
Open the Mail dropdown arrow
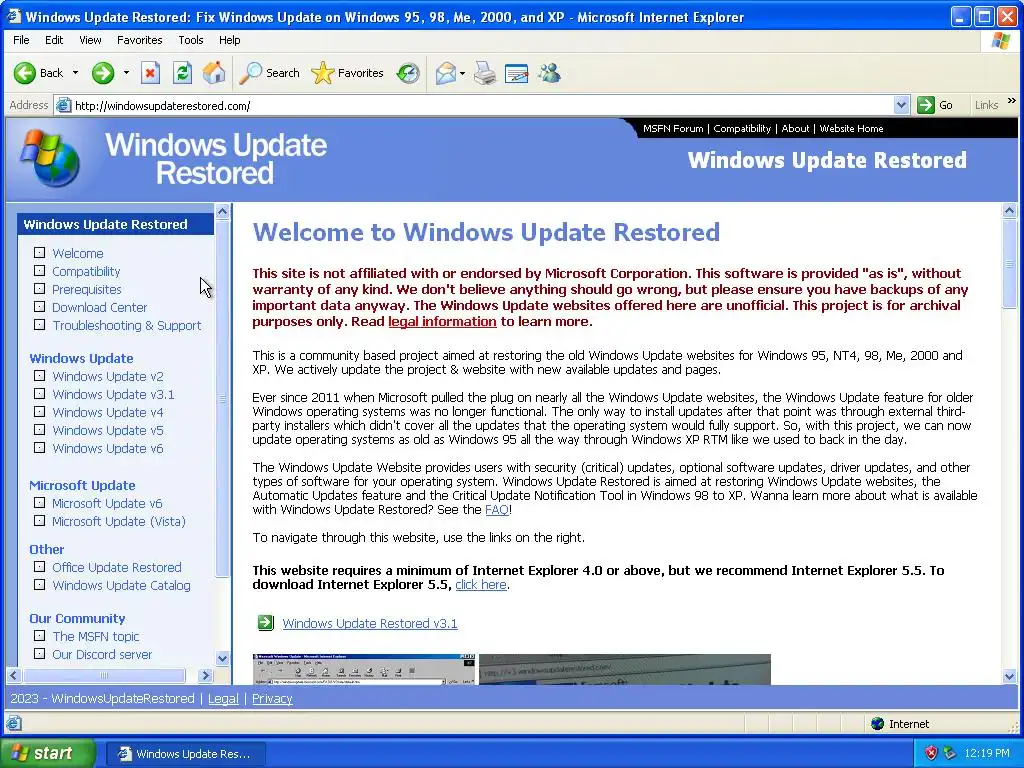462,73
